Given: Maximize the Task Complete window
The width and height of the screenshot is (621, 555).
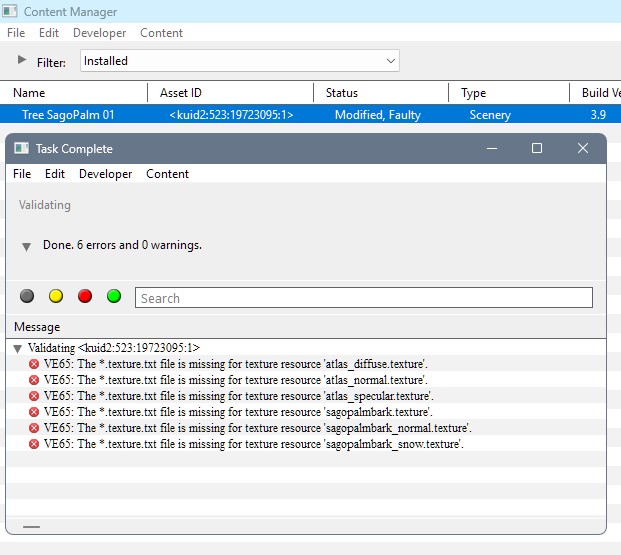Looking at the screenshot, I should pyautogui.click(x=537, y=148).
